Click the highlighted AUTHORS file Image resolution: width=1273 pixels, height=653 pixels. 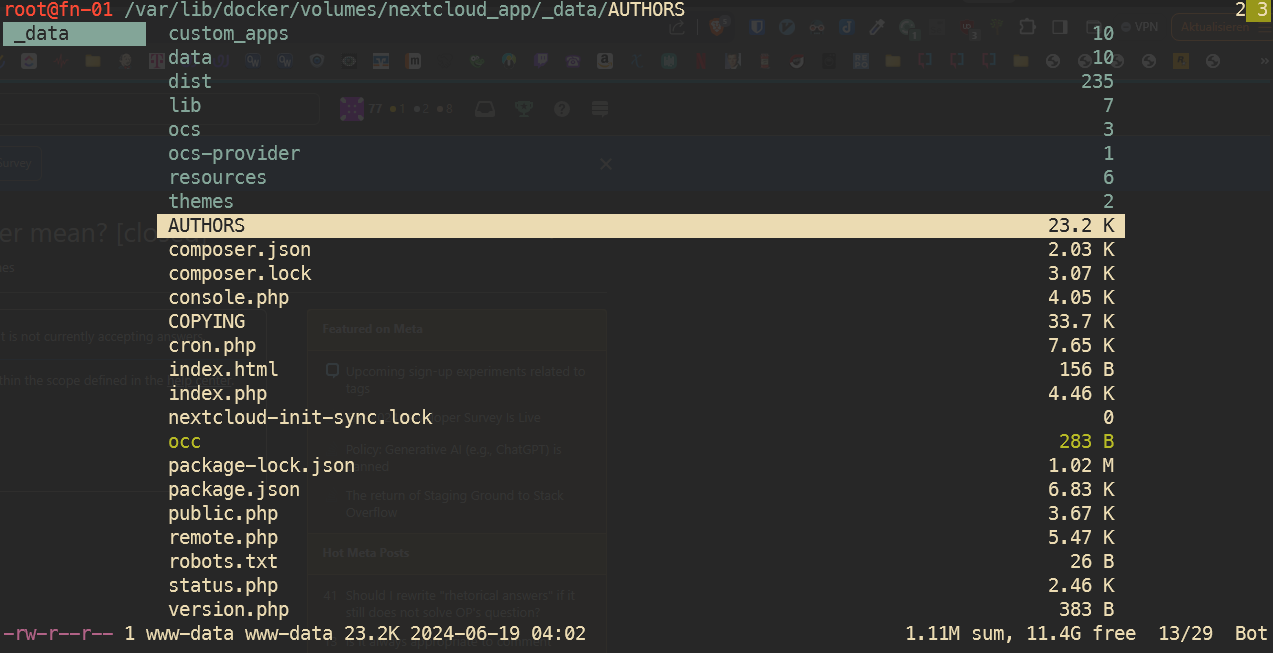[x=206, y=226]
